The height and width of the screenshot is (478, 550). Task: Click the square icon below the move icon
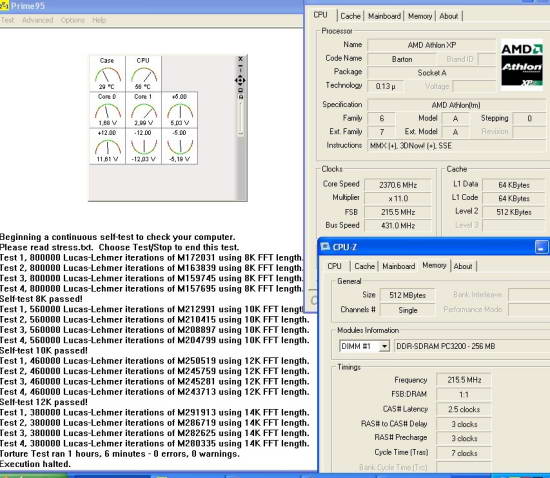point(241,90)
